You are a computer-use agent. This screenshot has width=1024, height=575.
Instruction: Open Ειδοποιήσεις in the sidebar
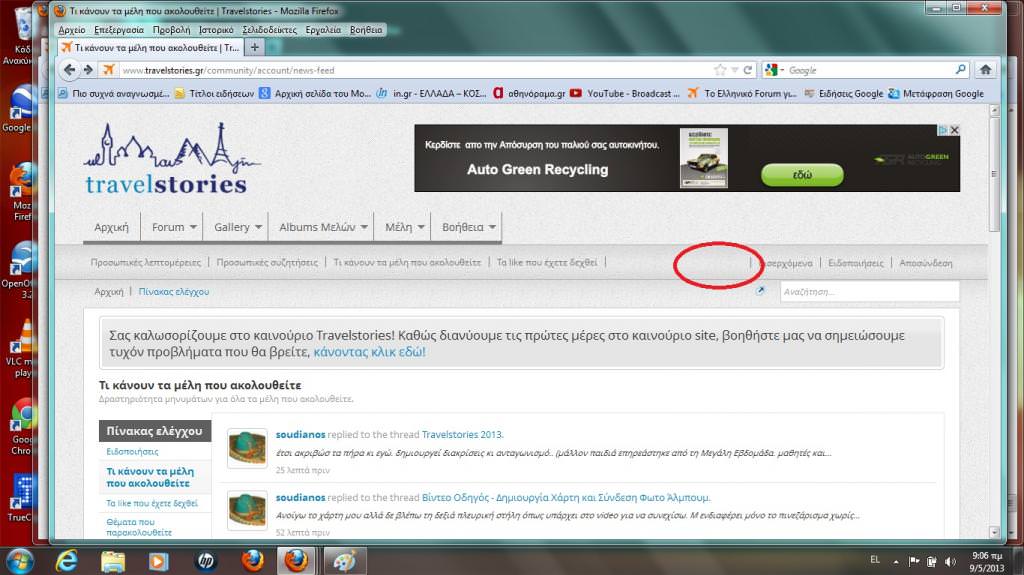pos(133,452)
